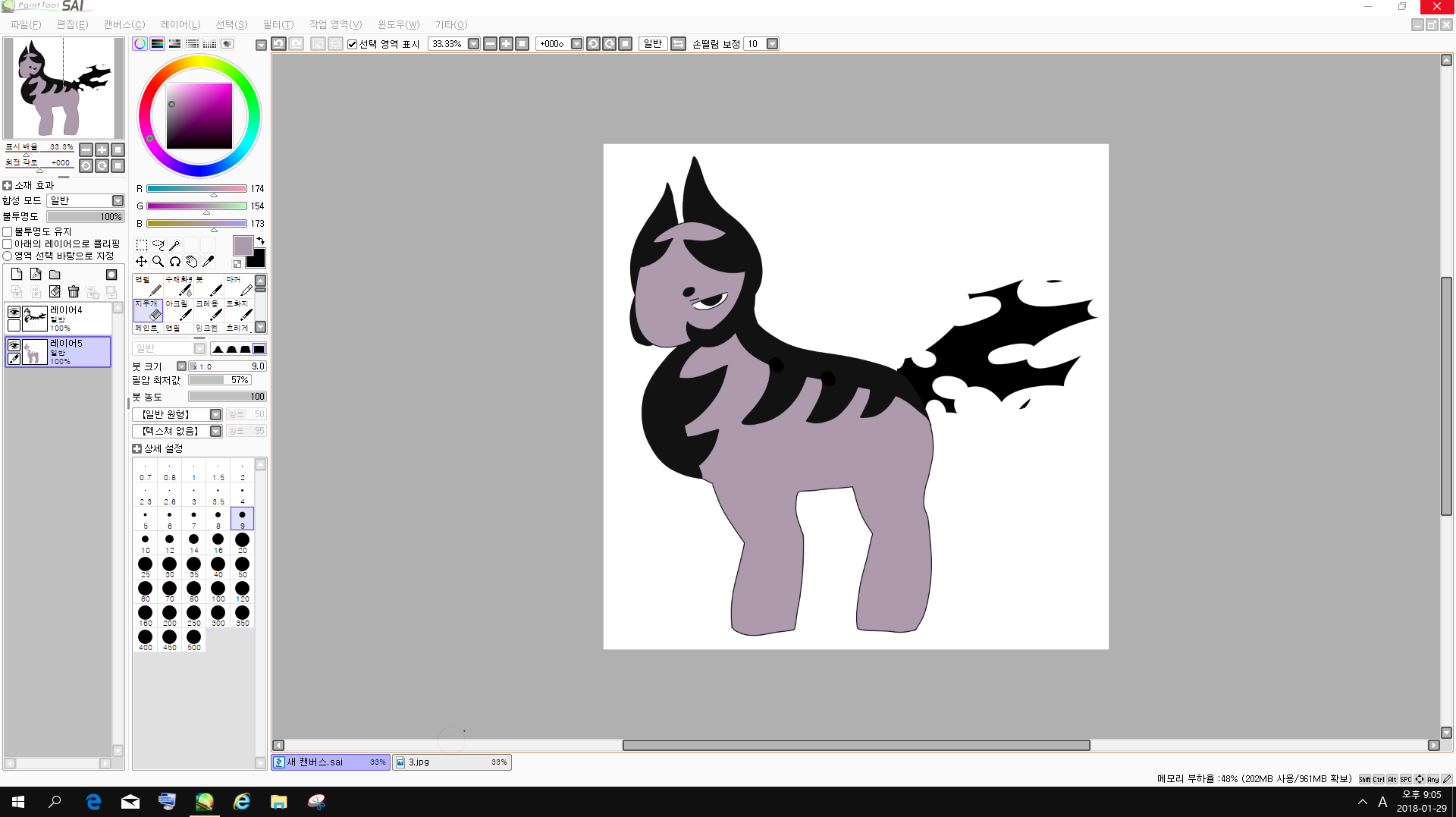Open the 필터 menu
The height and width of the screenshot is (817, 1456).
[278, 25]
